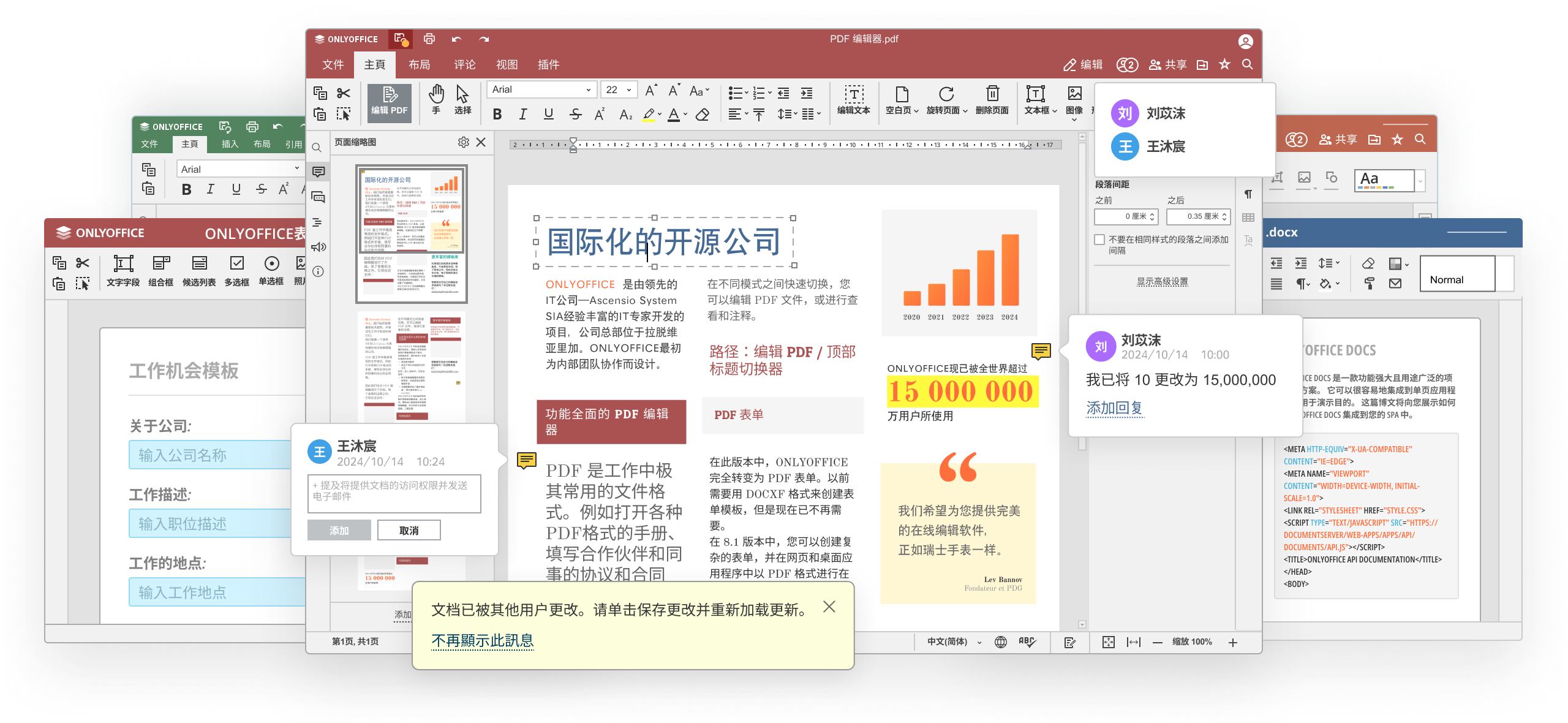Undo last action in PDF editor

[456, 39]
